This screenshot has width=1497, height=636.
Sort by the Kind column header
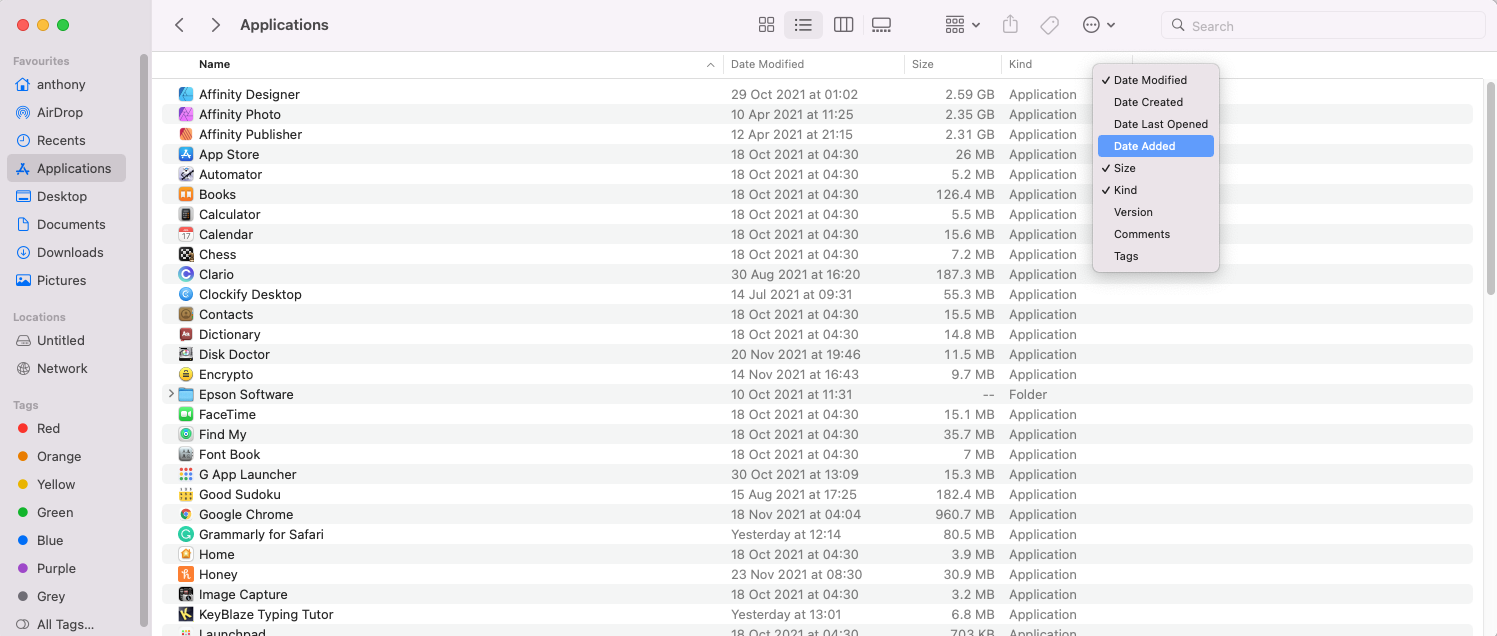click(x=1020, y=64)
